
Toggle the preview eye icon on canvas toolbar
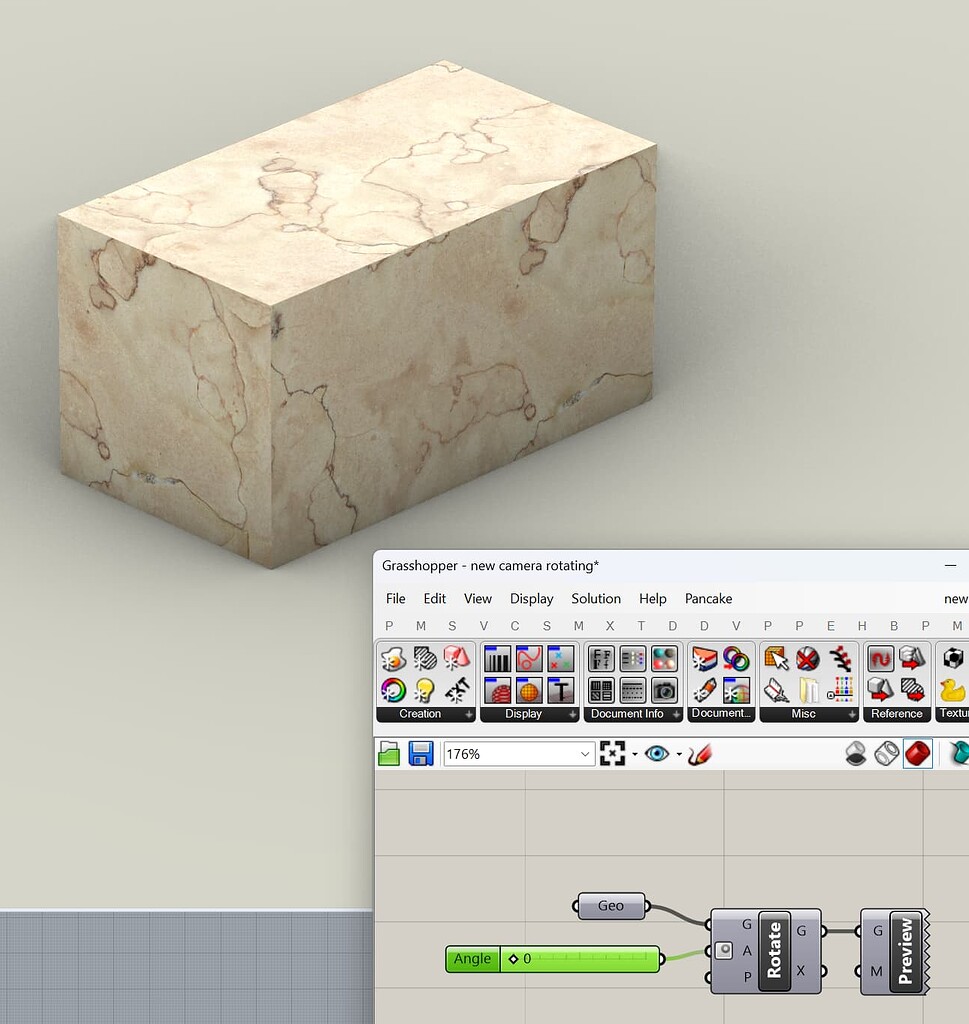point(658,753)
